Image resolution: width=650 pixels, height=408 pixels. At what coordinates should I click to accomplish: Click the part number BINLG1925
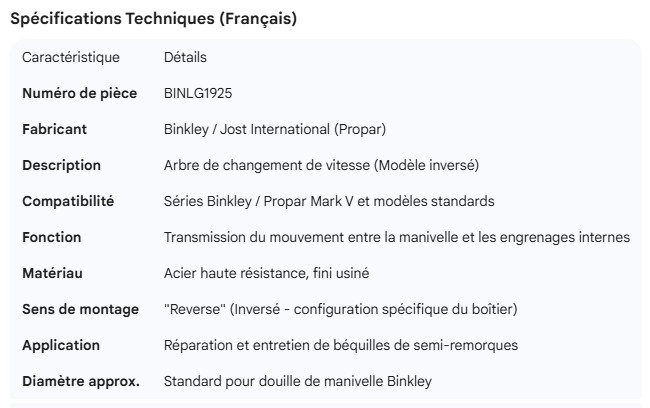(x=198, y=94)
